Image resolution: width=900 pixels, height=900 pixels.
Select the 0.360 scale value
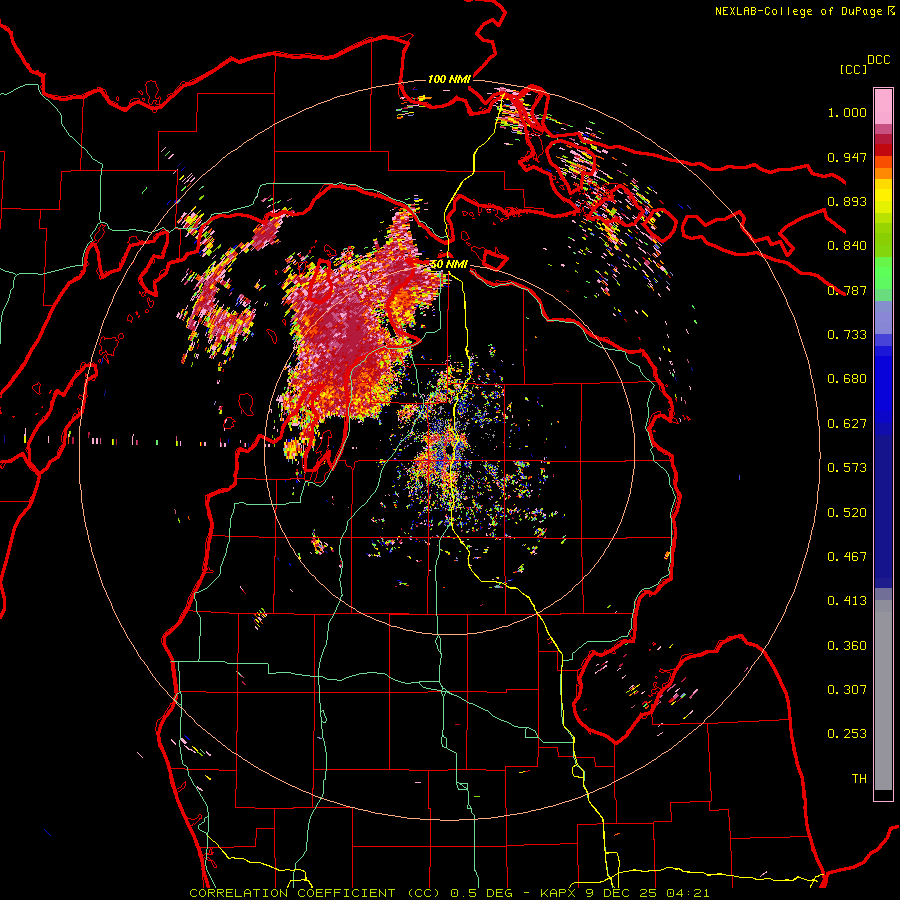tap(847, 646)
